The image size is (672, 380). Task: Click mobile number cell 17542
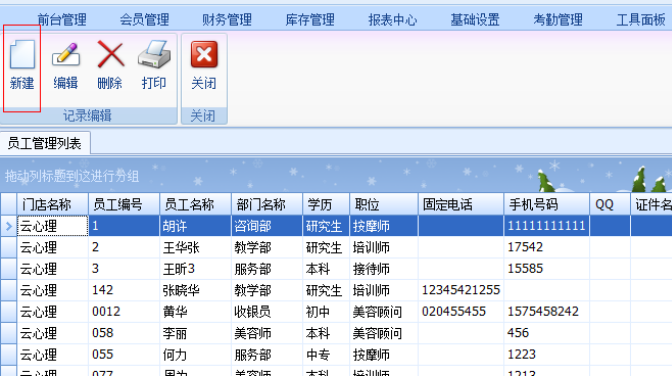[546, 247]
